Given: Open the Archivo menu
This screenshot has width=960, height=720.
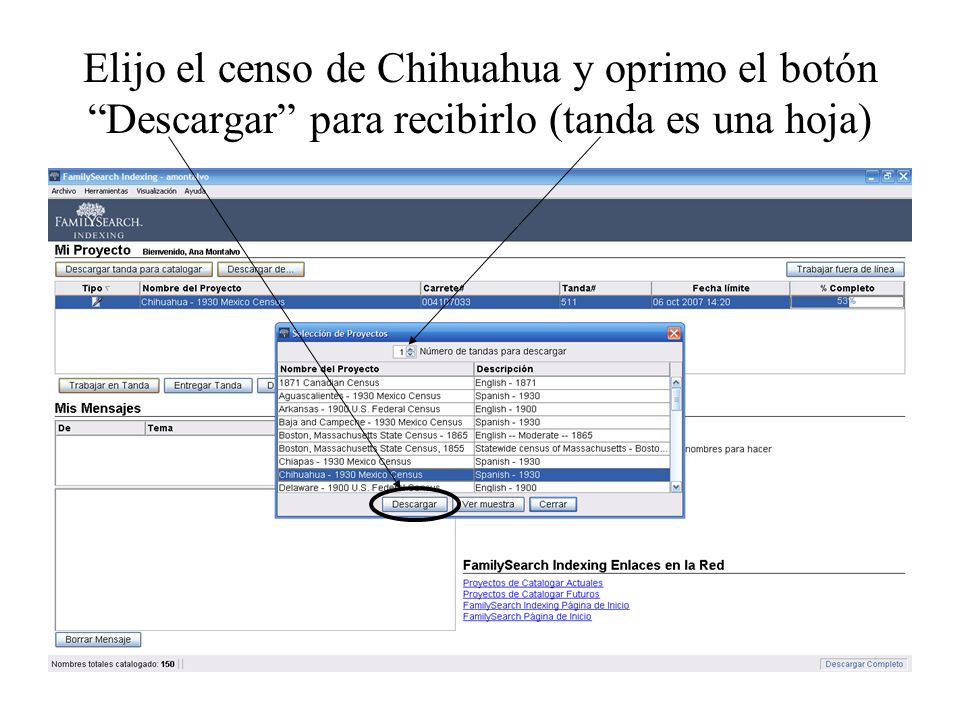Looking at the screenshot, I should coord(64,191).
